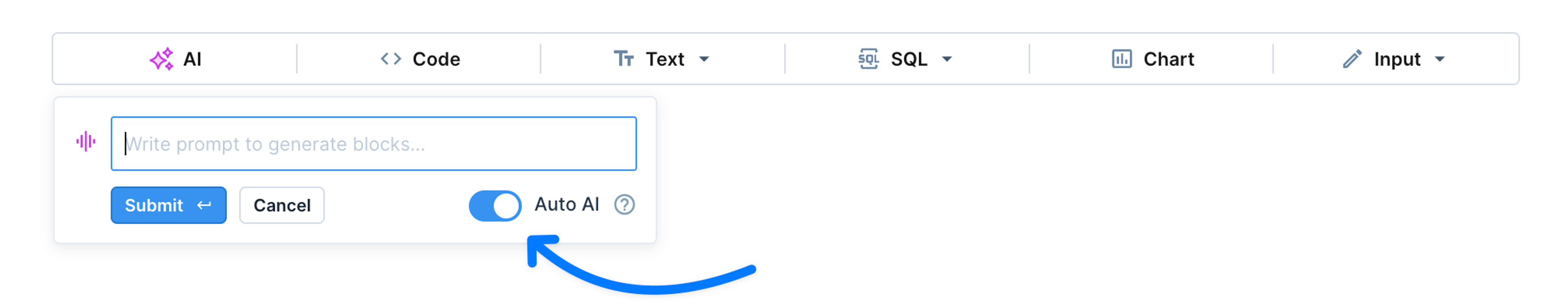
Task: Click the Text typography icon
Action: [x=624, y=59]
